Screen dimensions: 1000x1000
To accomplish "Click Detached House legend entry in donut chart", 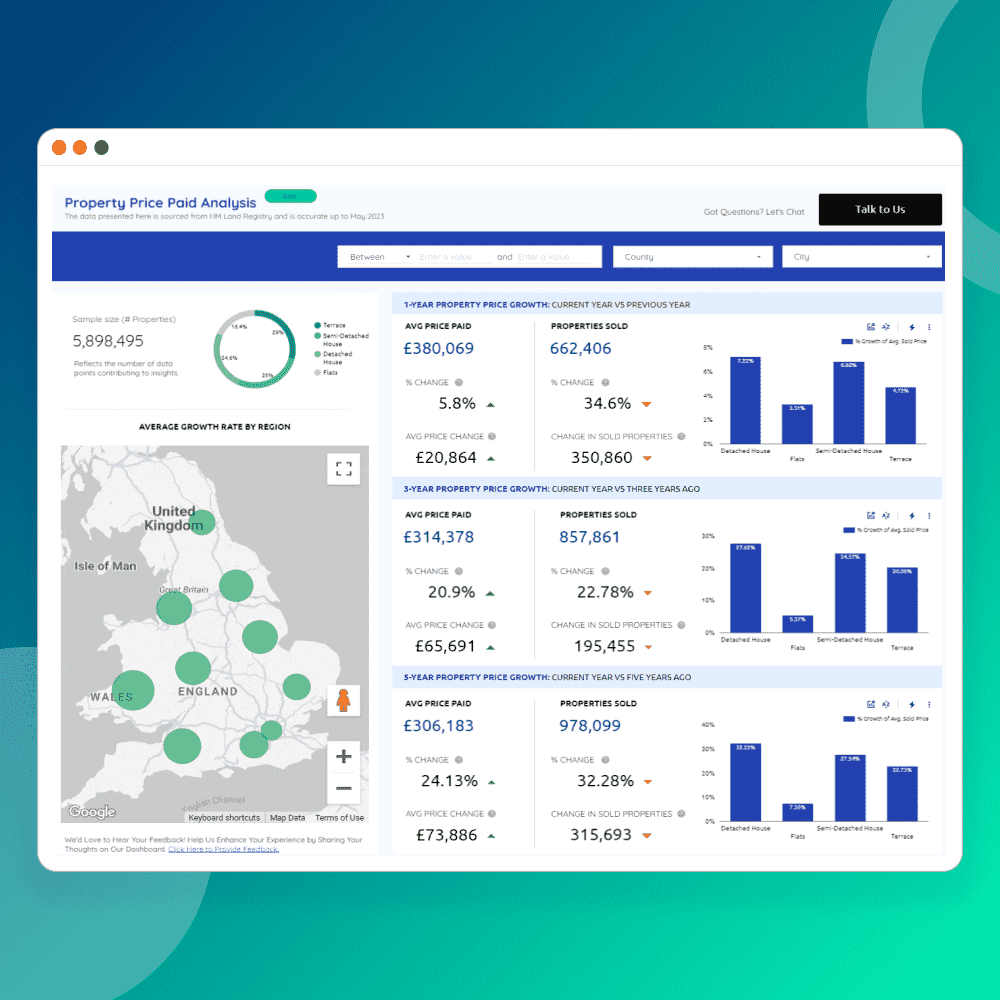I will [x=333, y=358].
